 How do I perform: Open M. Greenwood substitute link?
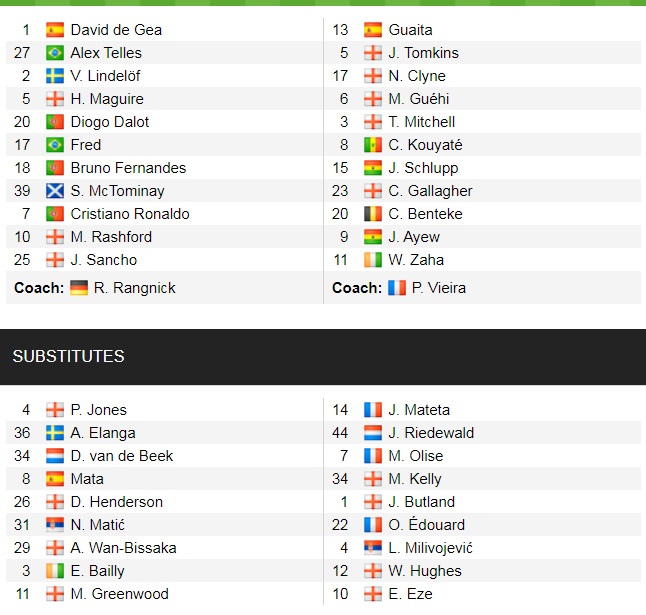[x=119, y=594]
